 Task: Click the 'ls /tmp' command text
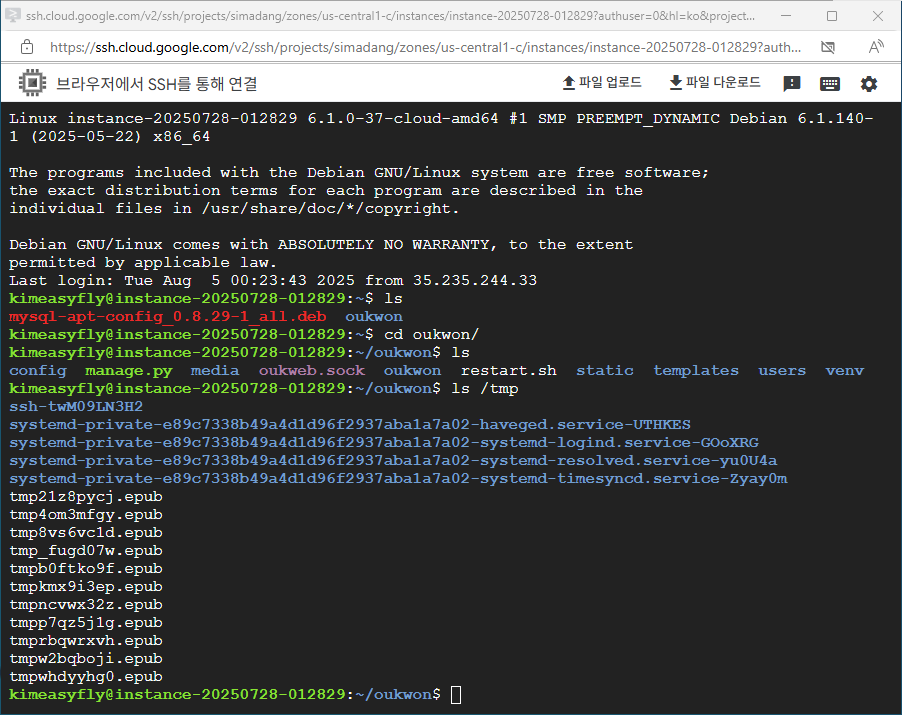pos(484,389)
